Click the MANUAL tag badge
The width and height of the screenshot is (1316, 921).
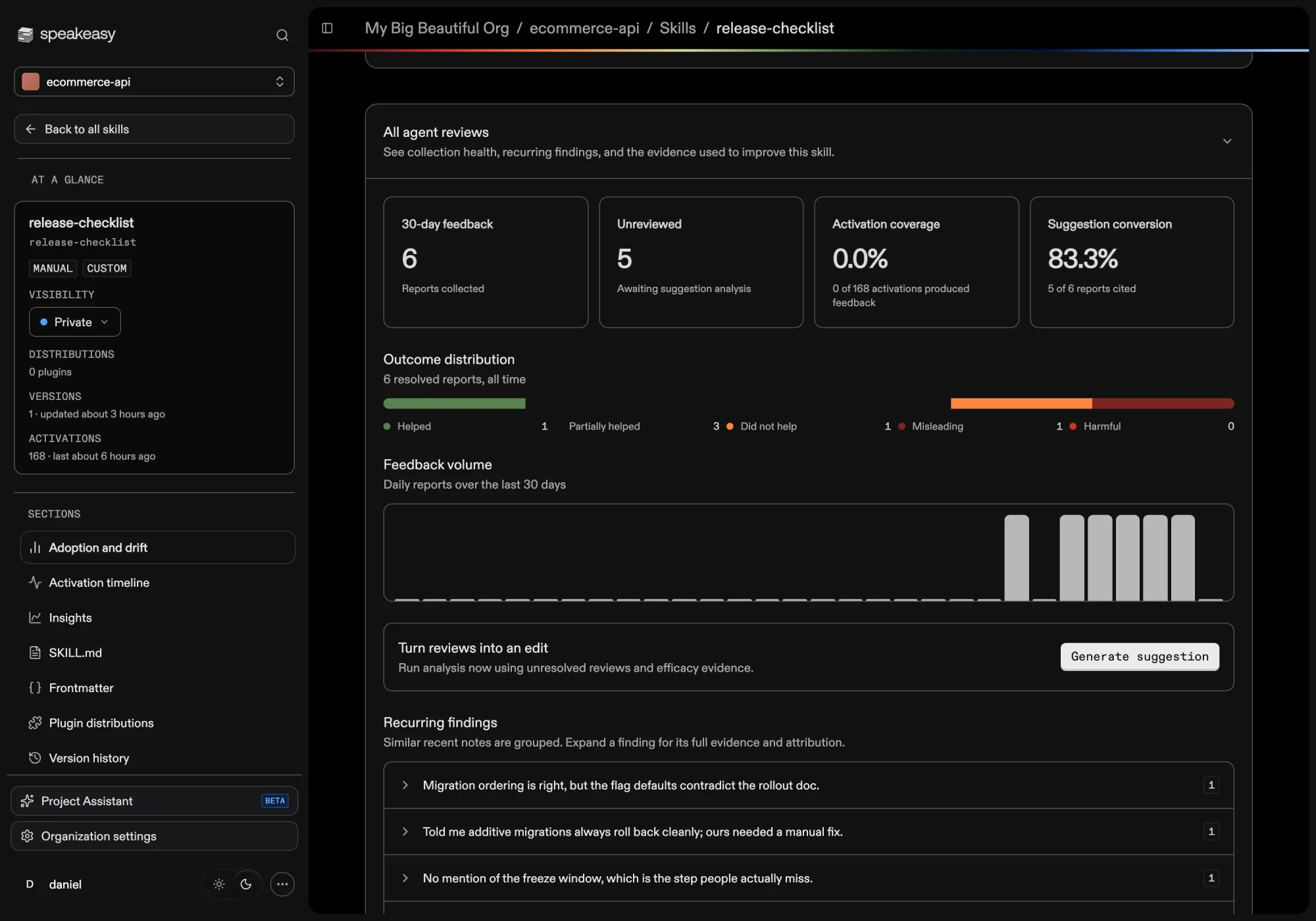click(x=53, y=268)
